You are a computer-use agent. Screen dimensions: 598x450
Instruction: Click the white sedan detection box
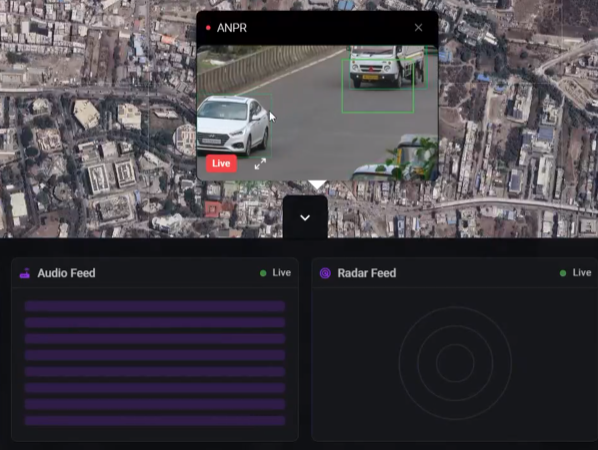[234, 126]
